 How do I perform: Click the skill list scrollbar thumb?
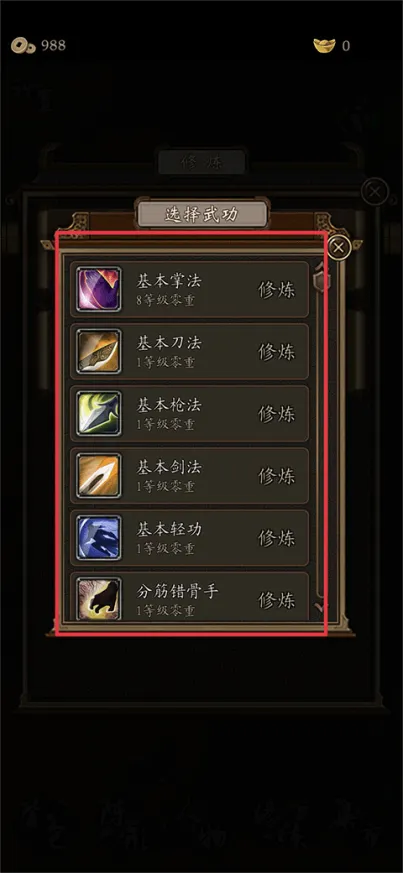(321, 277)
